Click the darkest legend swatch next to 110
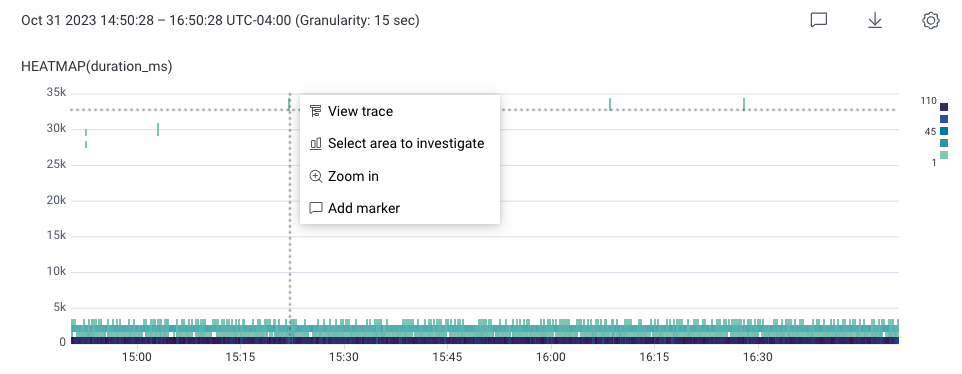This screenshot has height=374, width=962. click(944, 107)
